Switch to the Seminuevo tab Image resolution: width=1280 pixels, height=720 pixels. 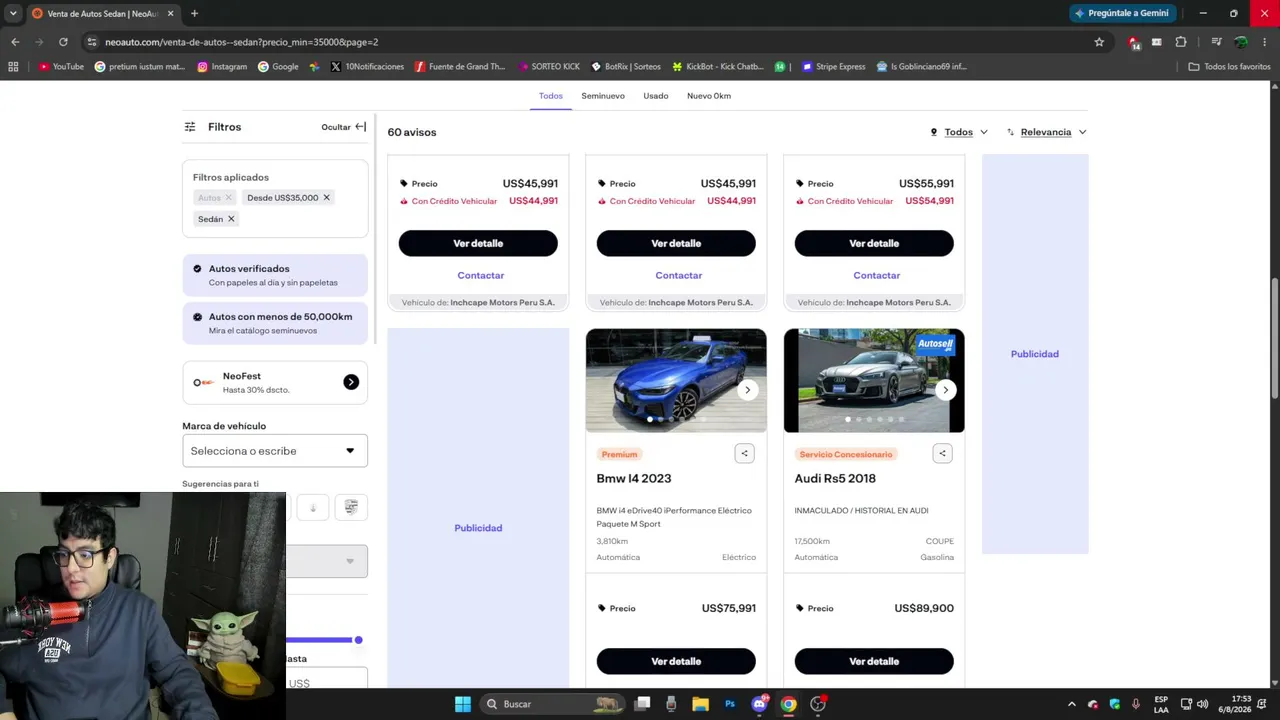[x=603, y=96]
